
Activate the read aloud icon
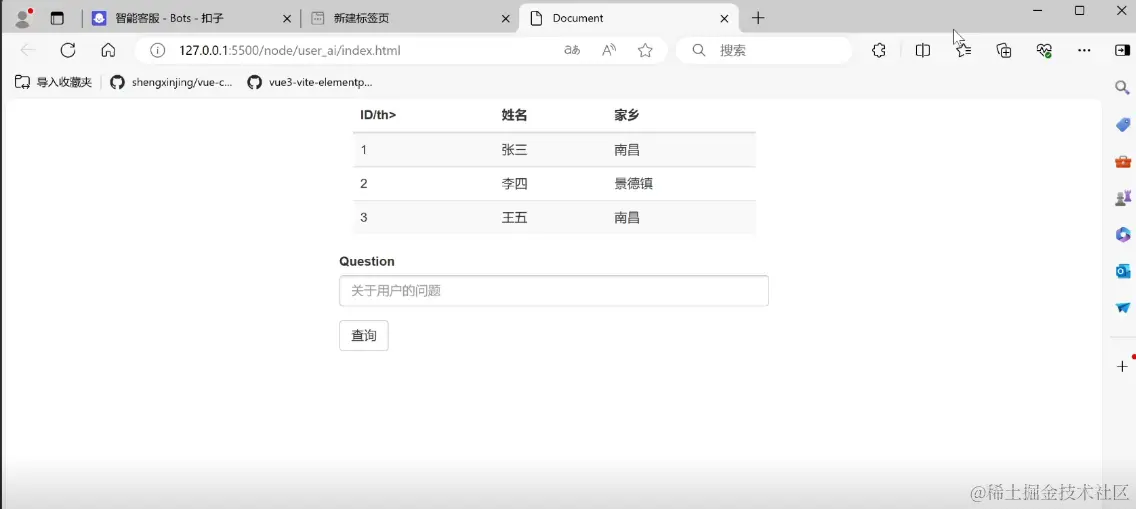pos(609,50)
